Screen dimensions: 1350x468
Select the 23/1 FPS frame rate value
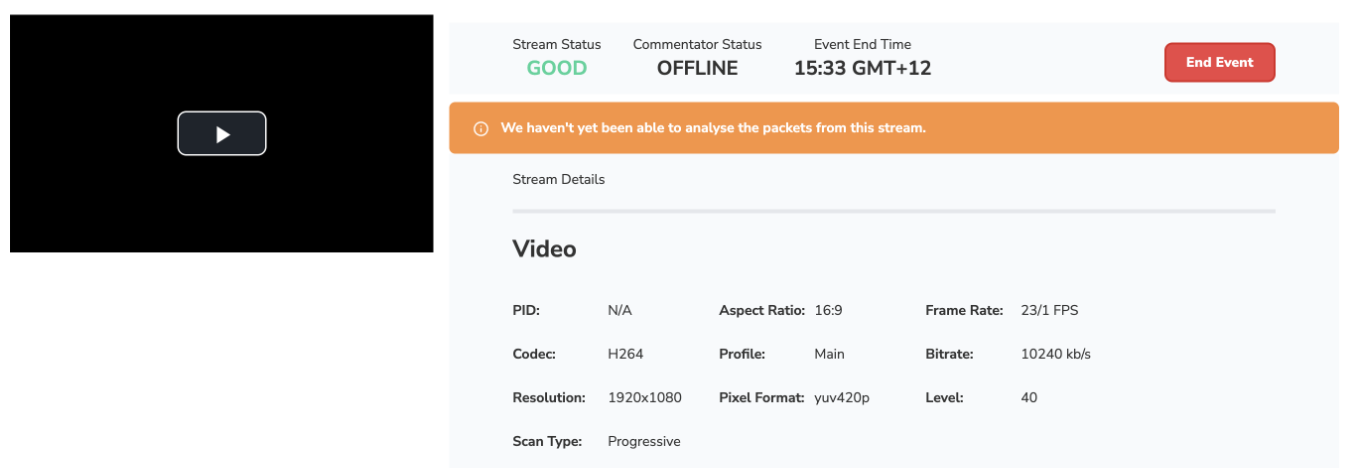[1049, 310]
